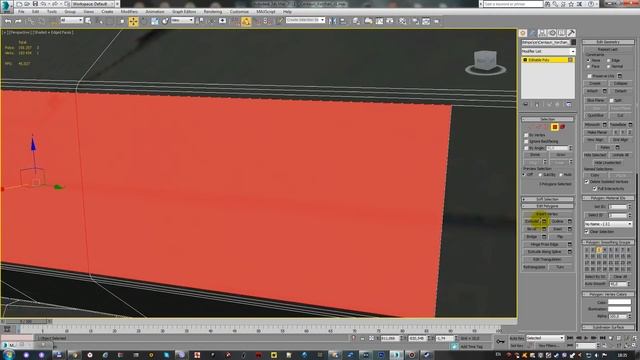Open the Motion command panel tab
The height and width of the screenshot is (360, 640).
552,33
